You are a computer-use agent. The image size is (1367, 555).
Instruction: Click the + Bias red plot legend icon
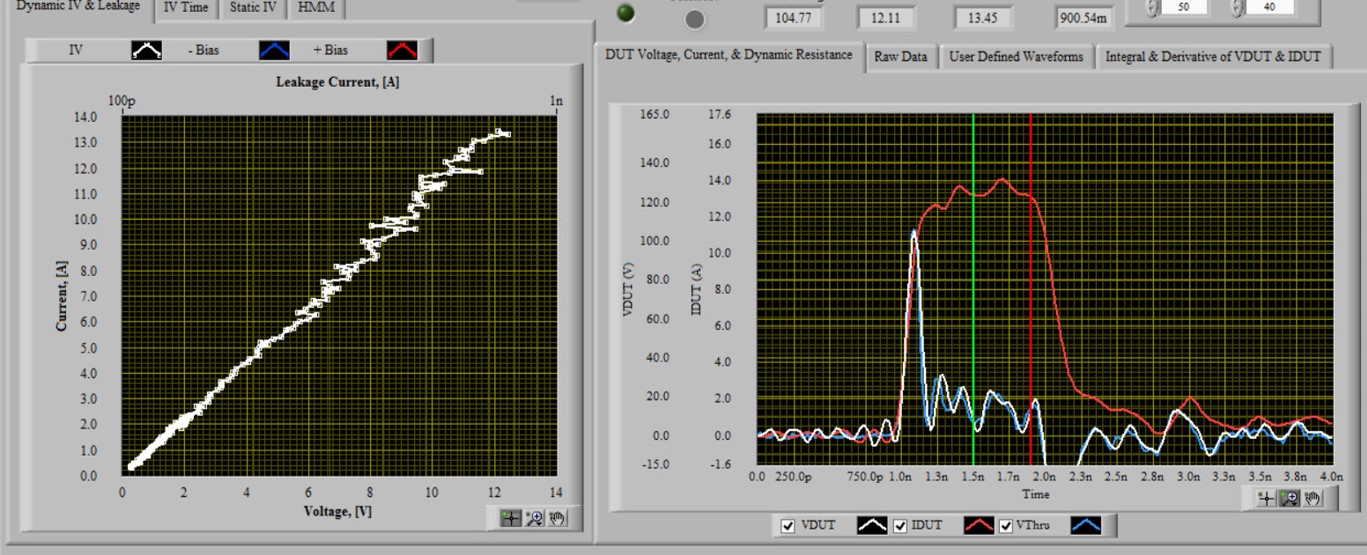tap(402, 50)
